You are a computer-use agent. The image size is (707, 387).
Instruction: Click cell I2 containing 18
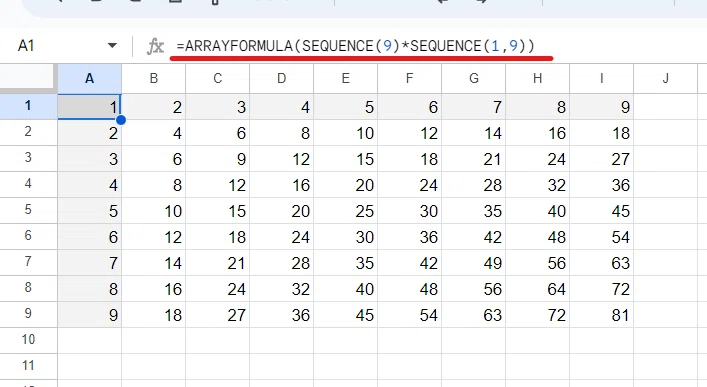click(602, 133)
